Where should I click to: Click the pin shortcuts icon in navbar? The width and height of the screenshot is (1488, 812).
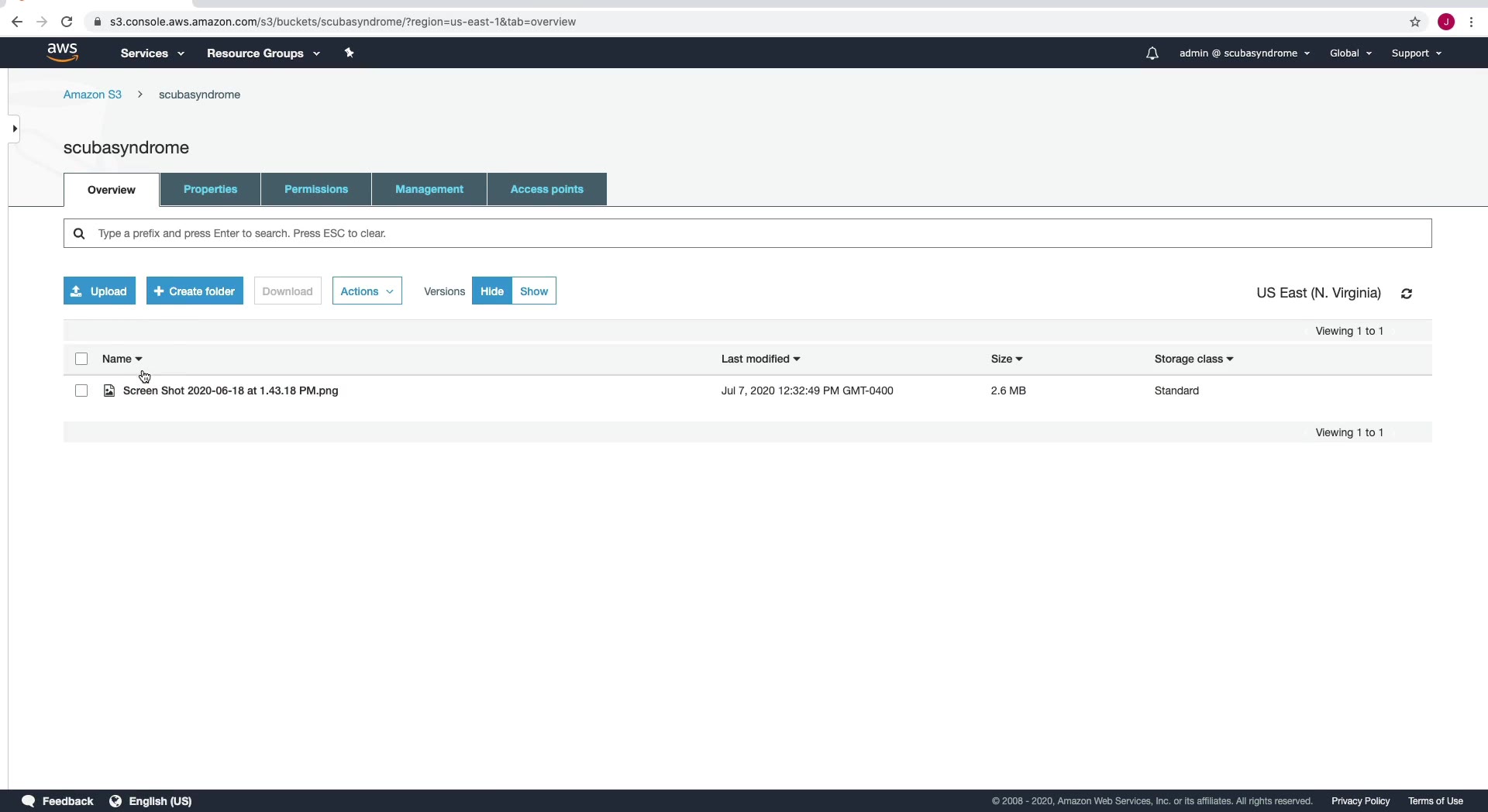point(349,53)
